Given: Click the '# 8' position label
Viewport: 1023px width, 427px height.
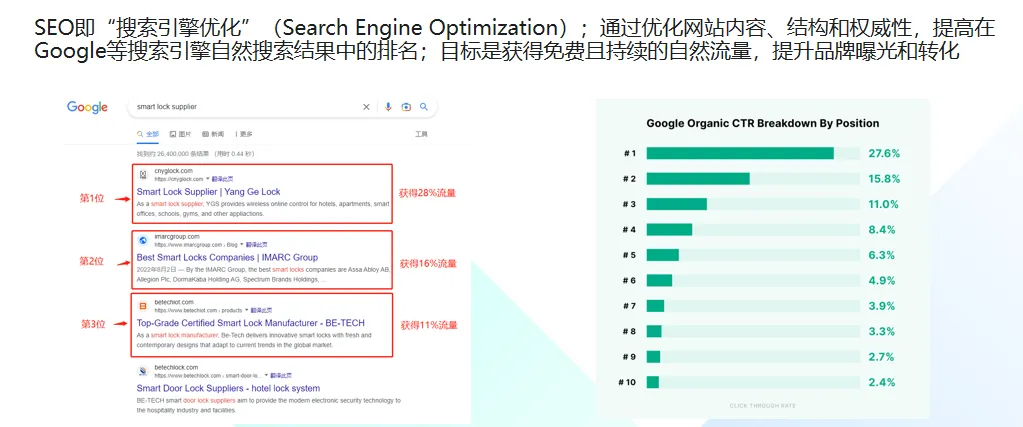Looking at the screenshot, I should [629, 332].
